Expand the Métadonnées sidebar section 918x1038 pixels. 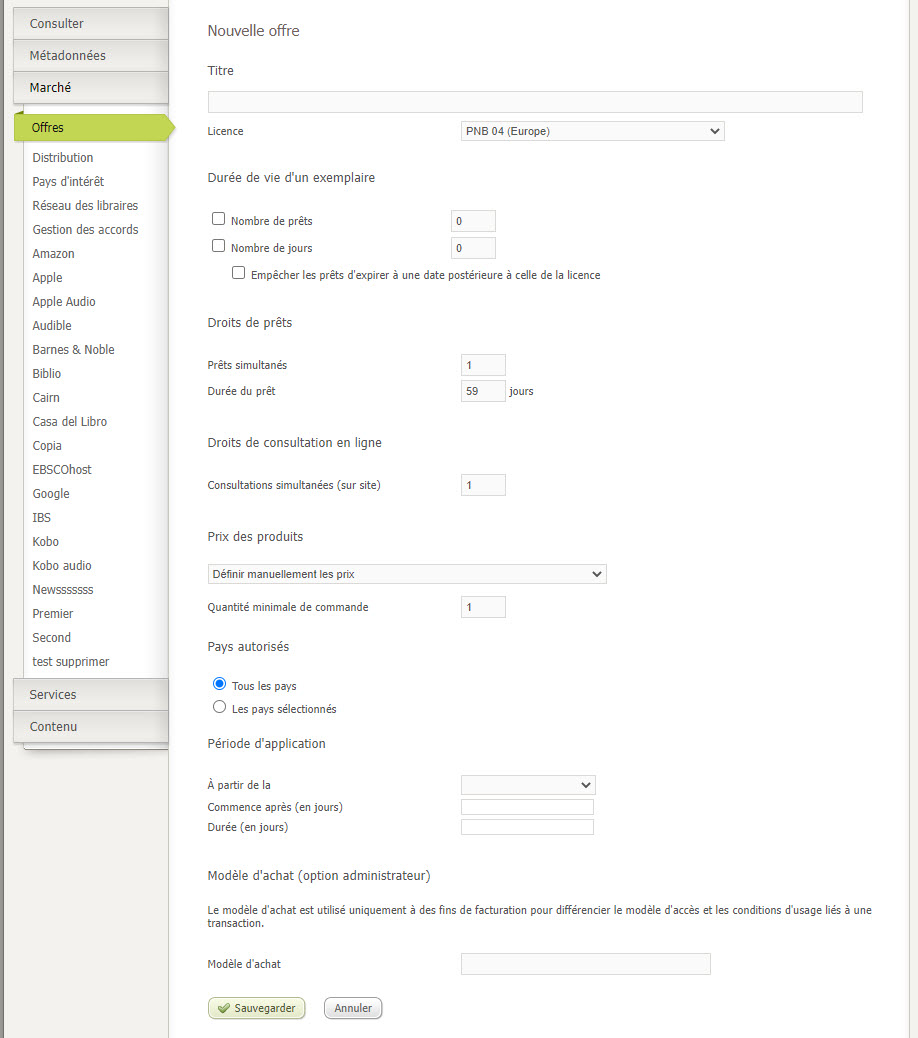tap(90, 55)
